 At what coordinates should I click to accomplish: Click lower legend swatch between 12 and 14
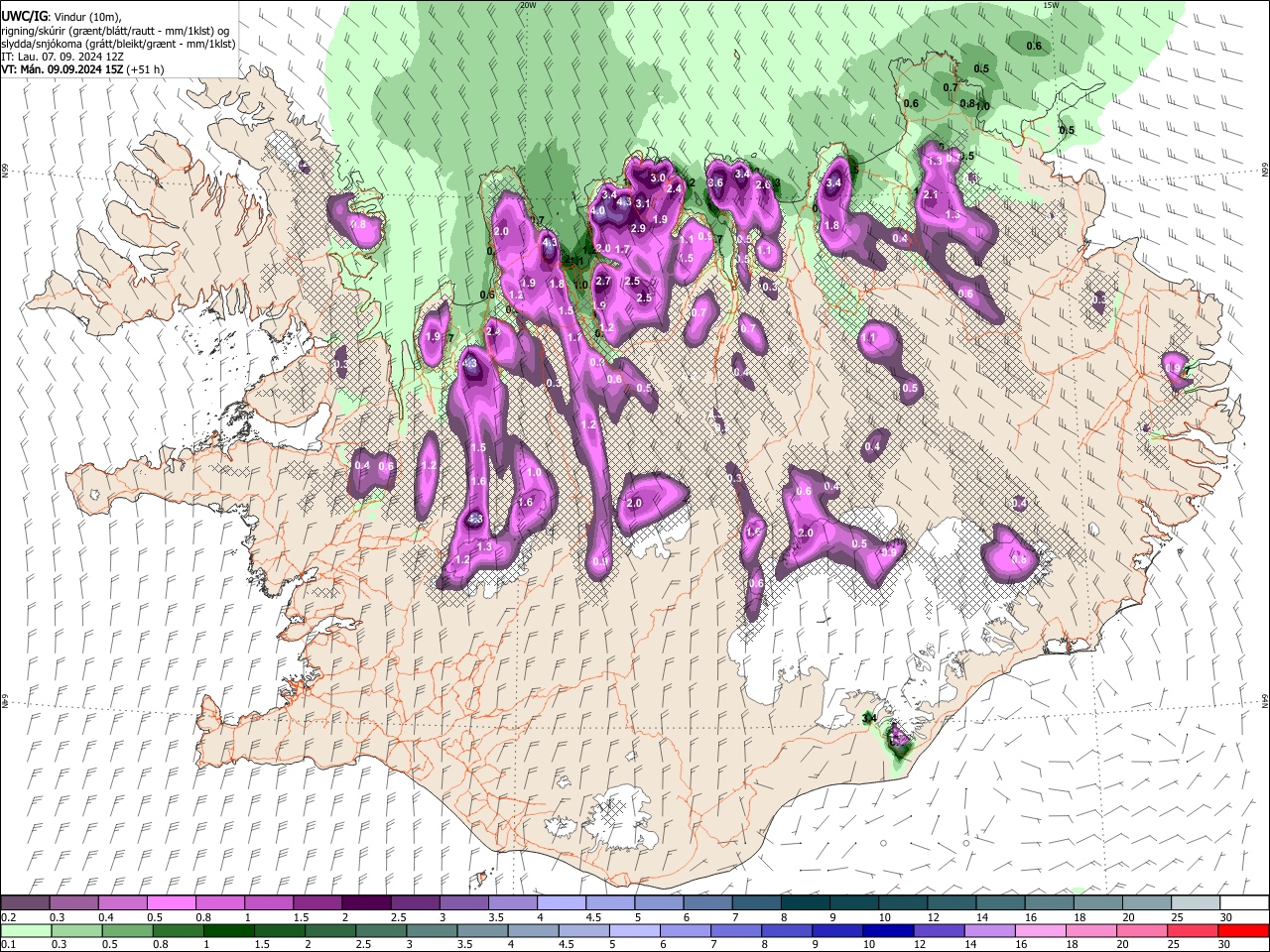coord(940,931)
